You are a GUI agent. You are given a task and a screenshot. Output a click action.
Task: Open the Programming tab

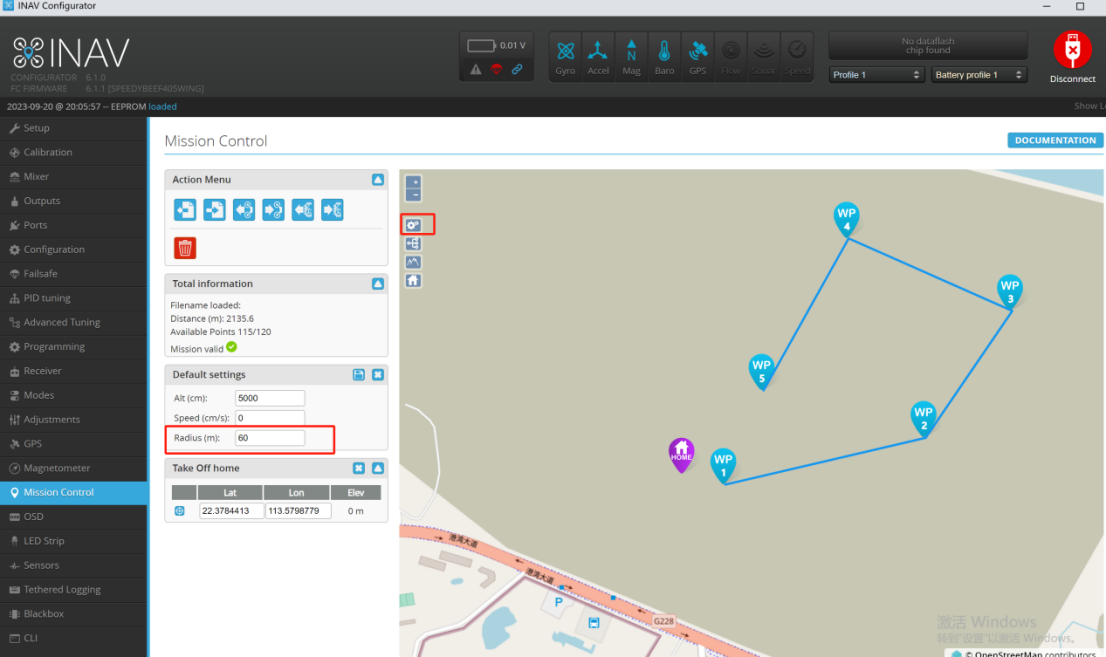click(73, 346)
